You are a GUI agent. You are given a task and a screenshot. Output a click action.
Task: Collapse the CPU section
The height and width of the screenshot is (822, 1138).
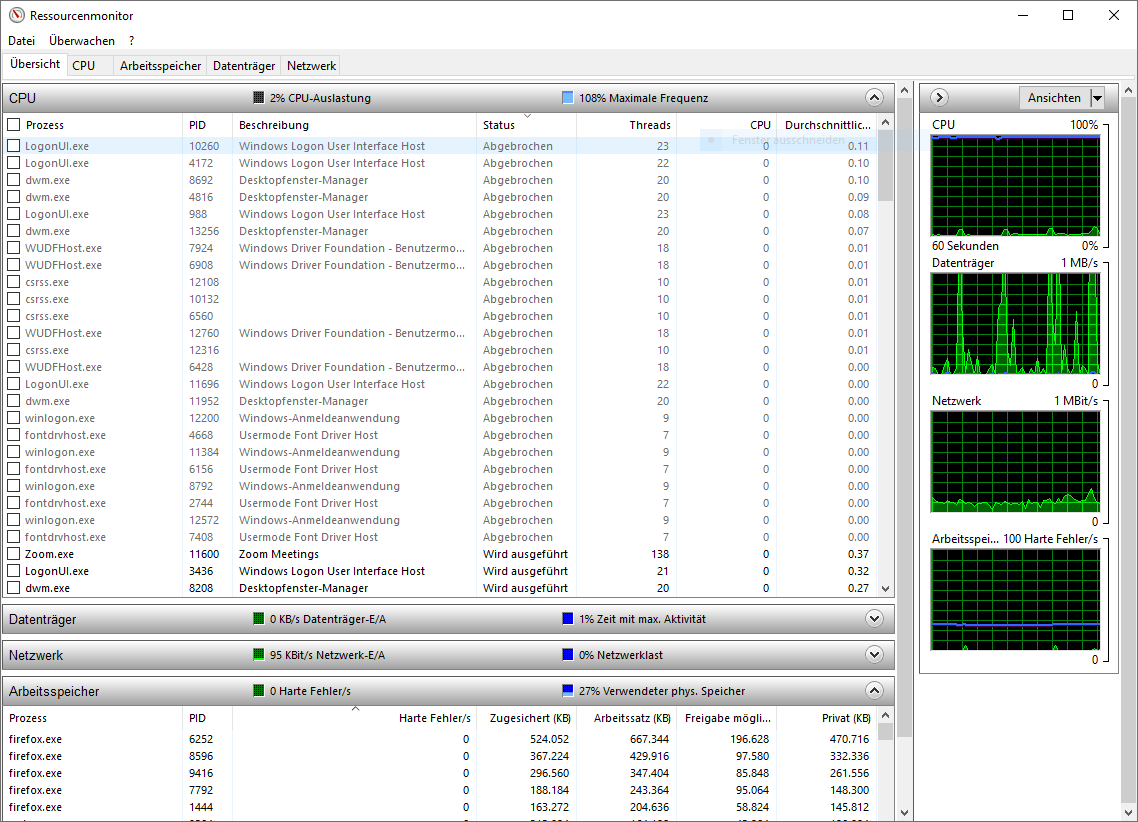pos(873,97)
